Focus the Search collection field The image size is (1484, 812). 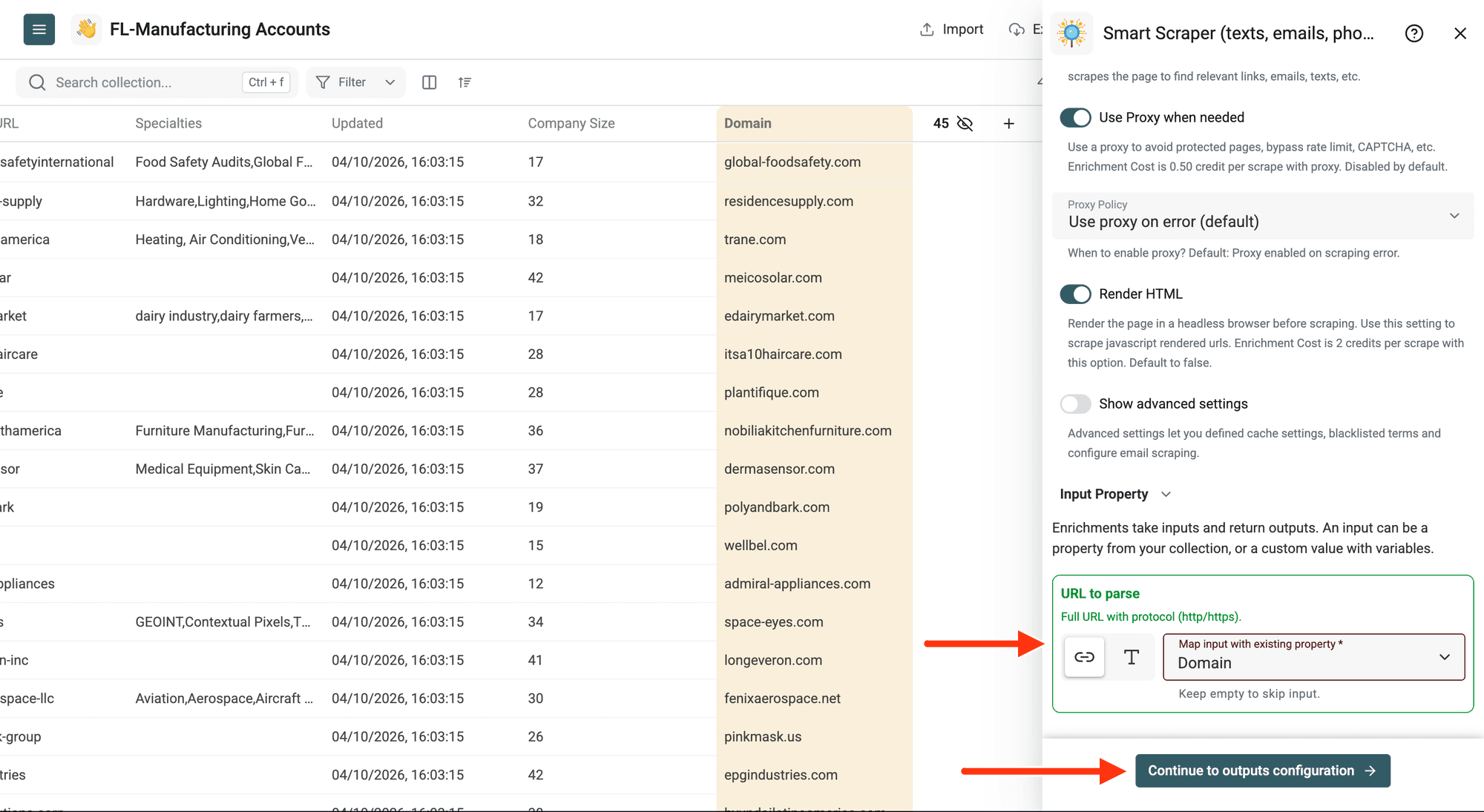coord(157,82)
